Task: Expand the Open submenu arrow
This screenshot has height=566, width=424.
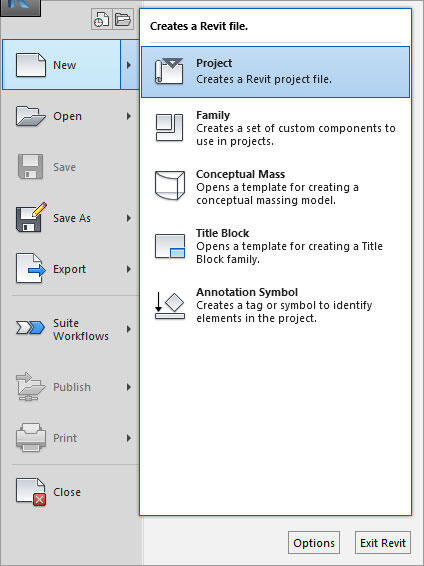Action: tap(129, 116)
